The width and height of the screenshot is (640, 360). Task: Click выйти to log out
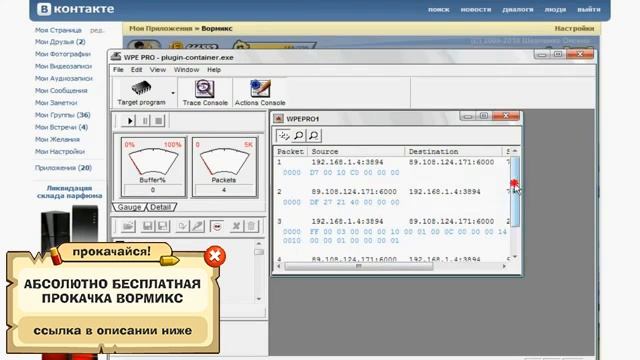click(x=589, y=9)
